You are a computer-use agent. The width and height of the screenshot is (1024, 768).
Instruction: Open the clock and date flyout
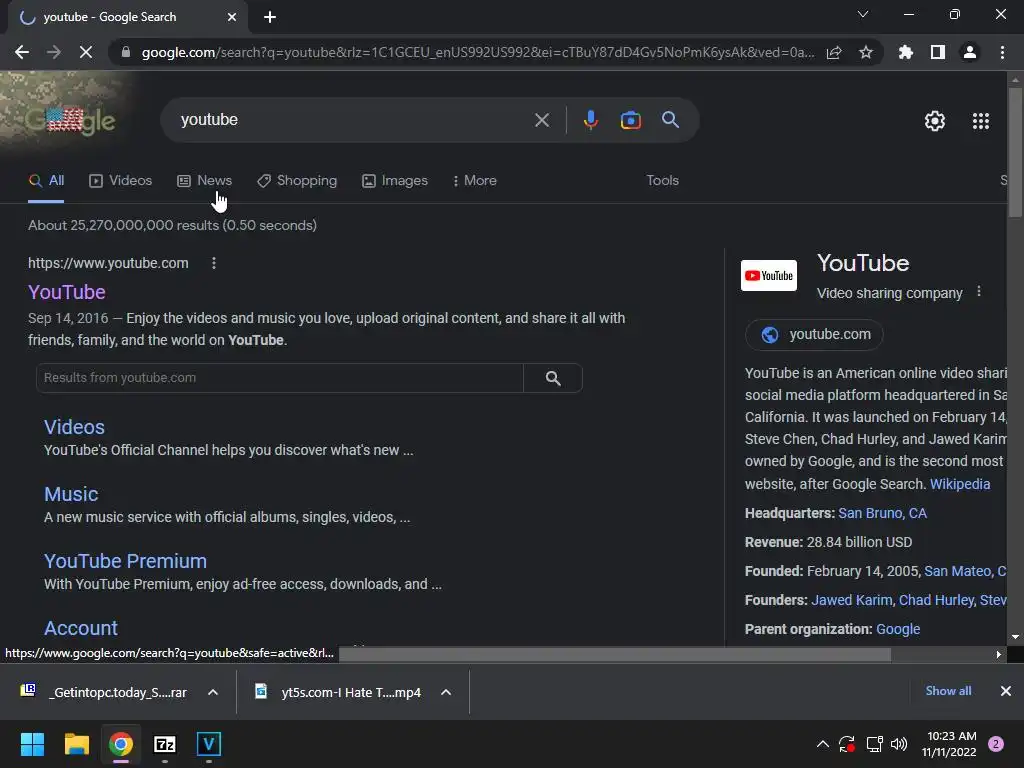tap(951, 744)
